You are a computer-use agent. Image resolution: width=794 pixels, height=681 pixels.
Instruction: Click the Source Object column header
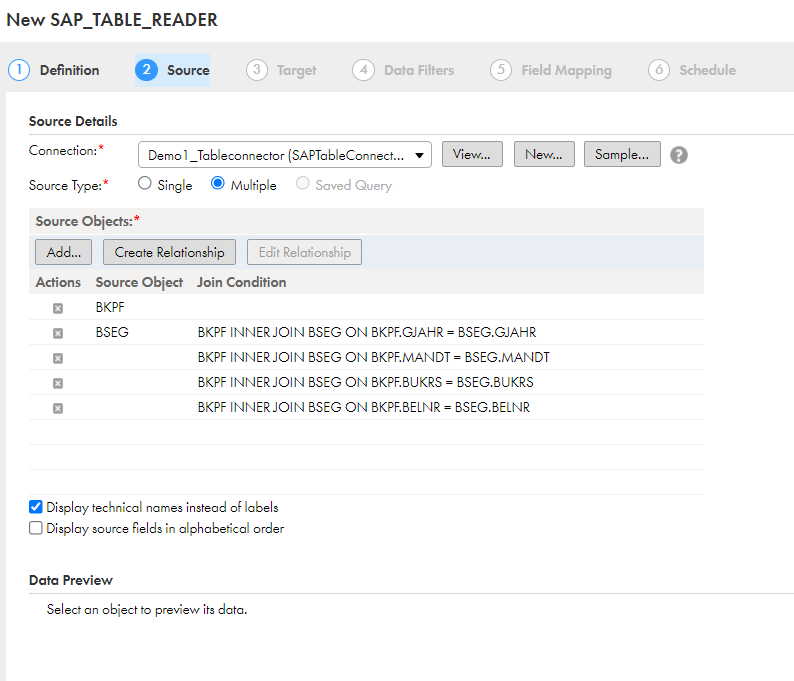click(x=139, y=282)
